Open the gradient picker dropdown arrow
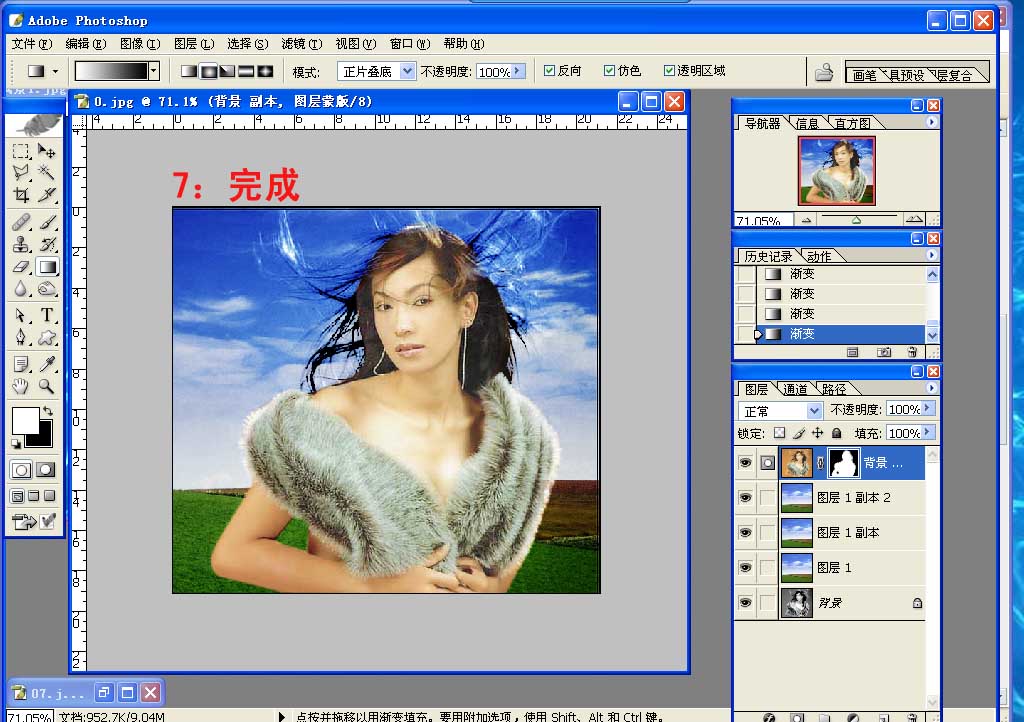1024x722 pixels. tap(153, 71)
